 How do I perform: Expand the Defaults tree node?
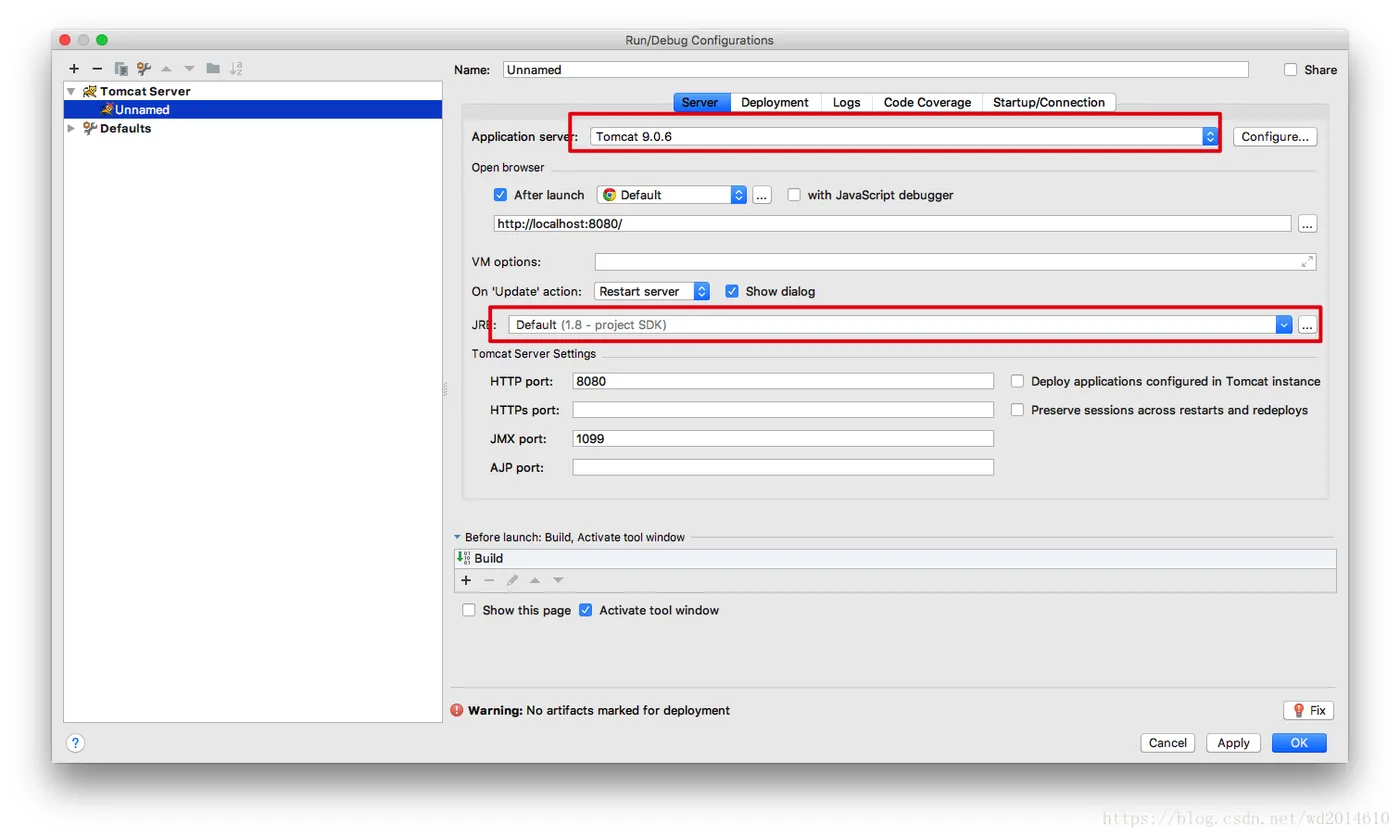point(71,128)
